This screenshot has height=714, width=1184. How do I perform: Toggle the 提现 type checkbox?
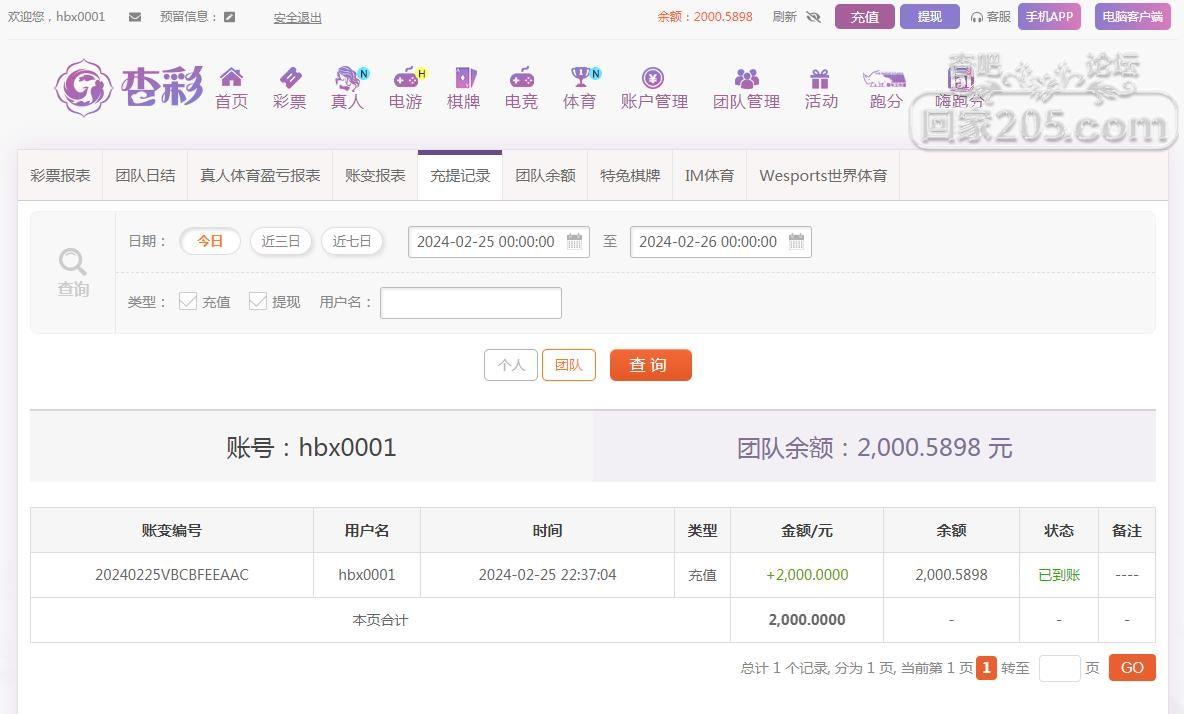tap(257, 301)
